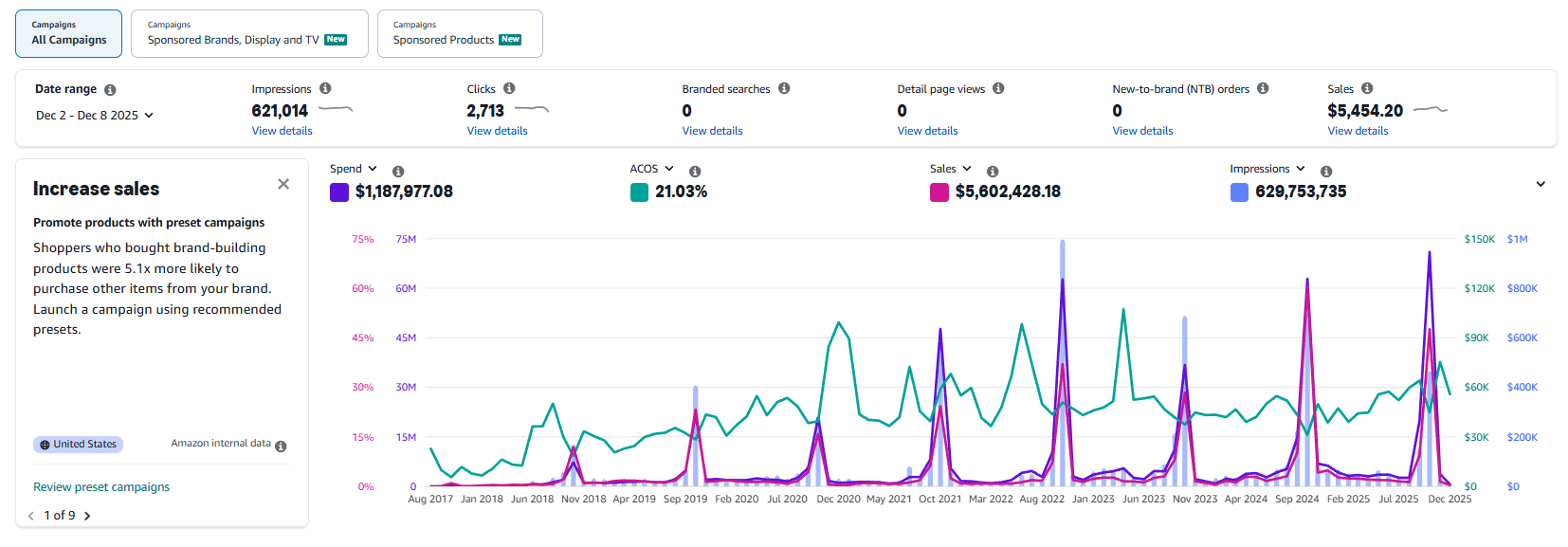Click the 21.03% ACOS value
This screenshot has height=547, width=1568.
681,191
